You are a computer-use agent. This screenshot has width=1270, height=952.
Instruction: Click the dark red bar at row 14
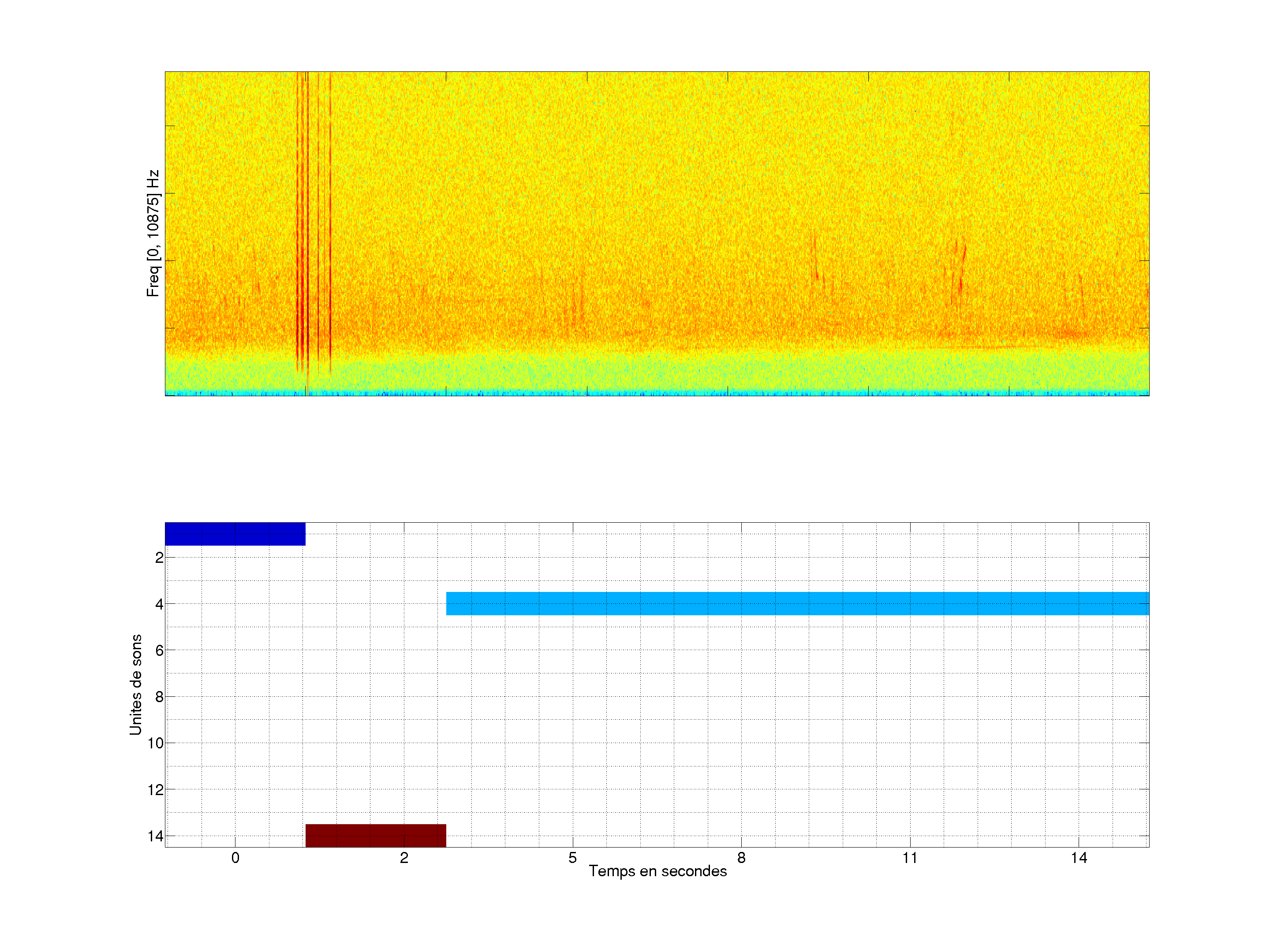376,836
